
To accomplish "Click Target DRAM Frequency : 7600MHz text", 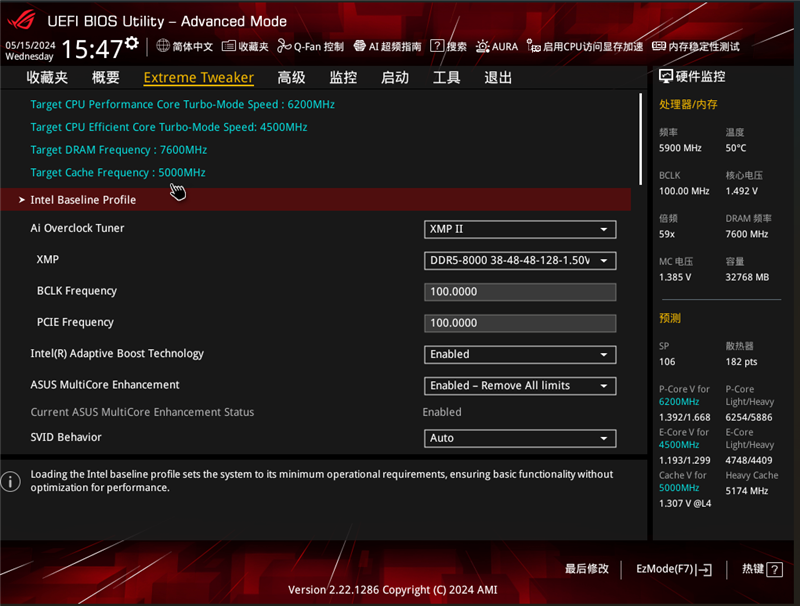I will click(119, 150).
